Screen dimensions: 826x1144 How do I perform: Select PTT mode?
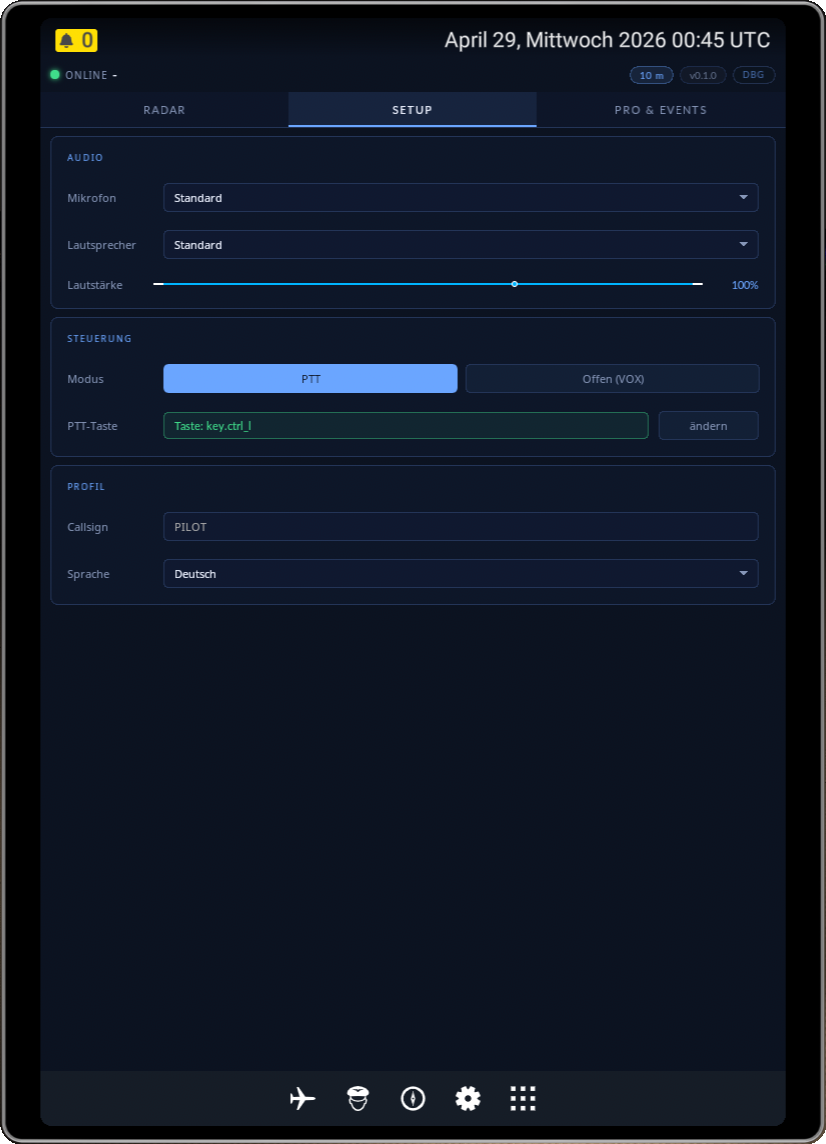tap(310, 379)
